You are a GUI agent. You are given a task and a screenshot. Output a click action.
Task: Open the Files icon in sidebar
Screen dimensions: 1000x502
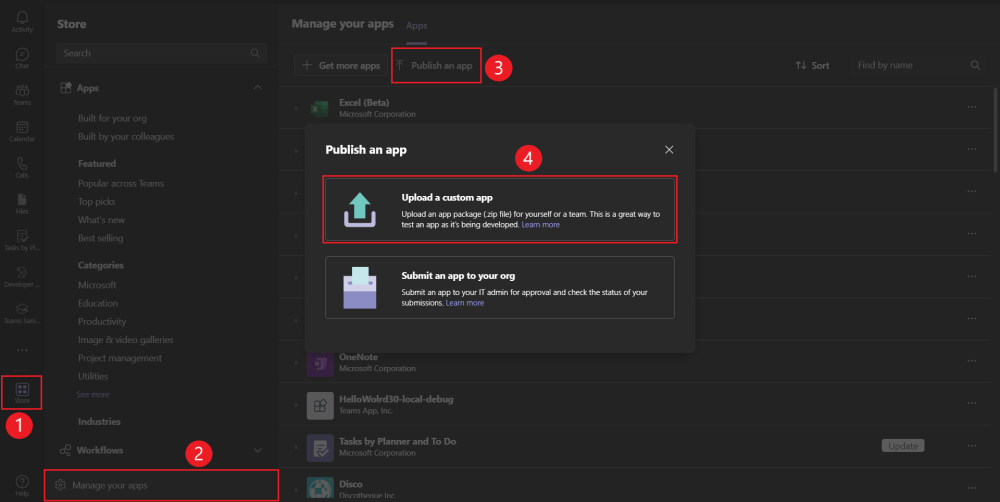[x=22, y=203]
